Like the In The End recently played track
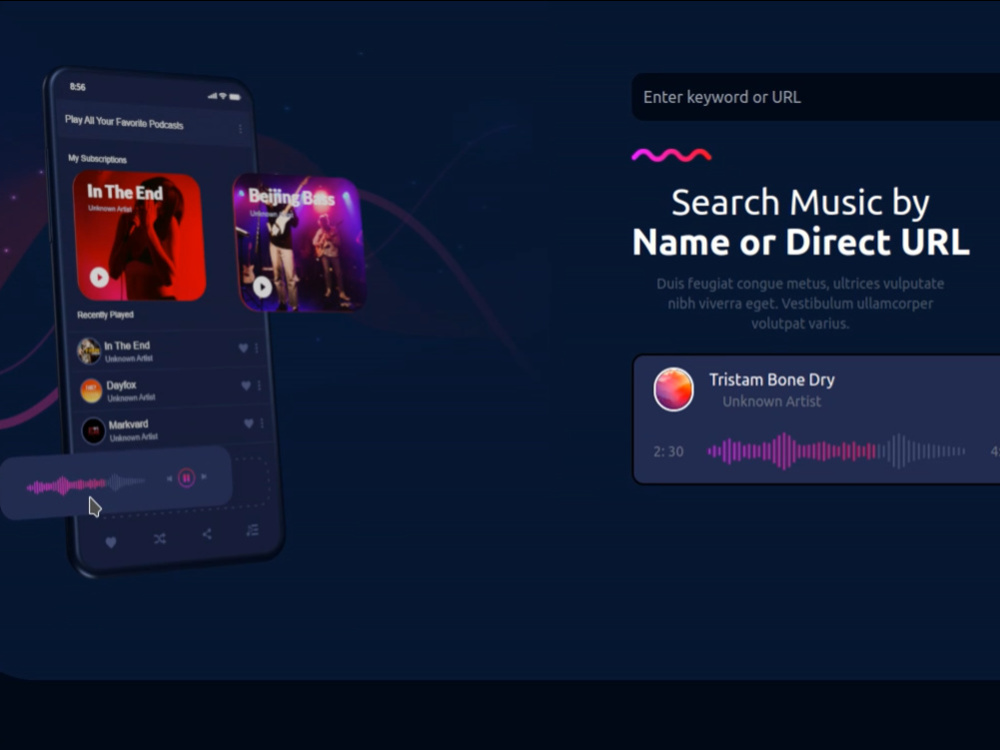This screenshot has height=750, width=1000. [x=243, y=348]
